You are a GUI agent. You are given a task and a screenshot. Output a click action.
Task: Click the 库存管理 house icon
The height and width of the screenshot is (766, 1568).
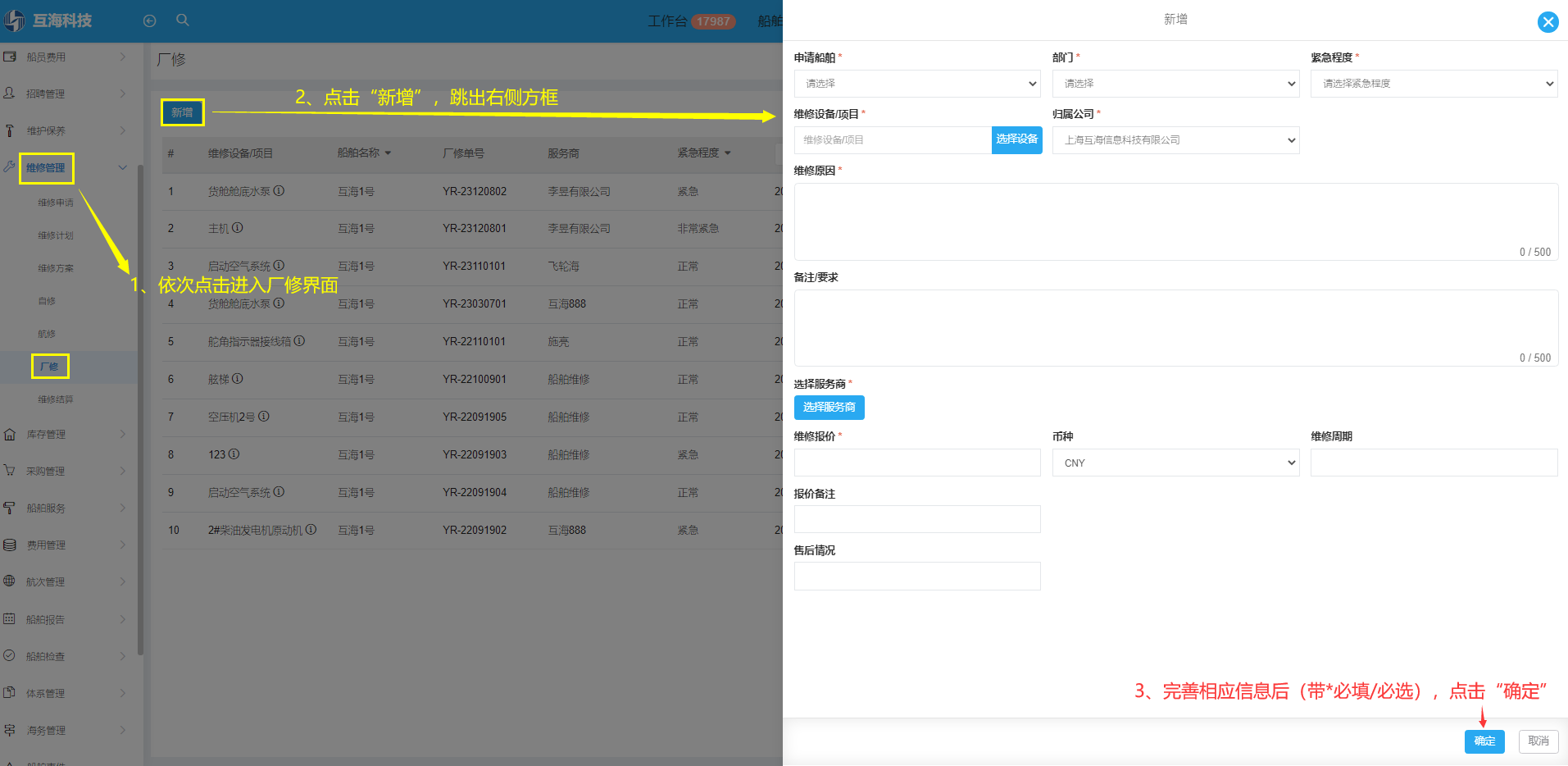point(10,434)
